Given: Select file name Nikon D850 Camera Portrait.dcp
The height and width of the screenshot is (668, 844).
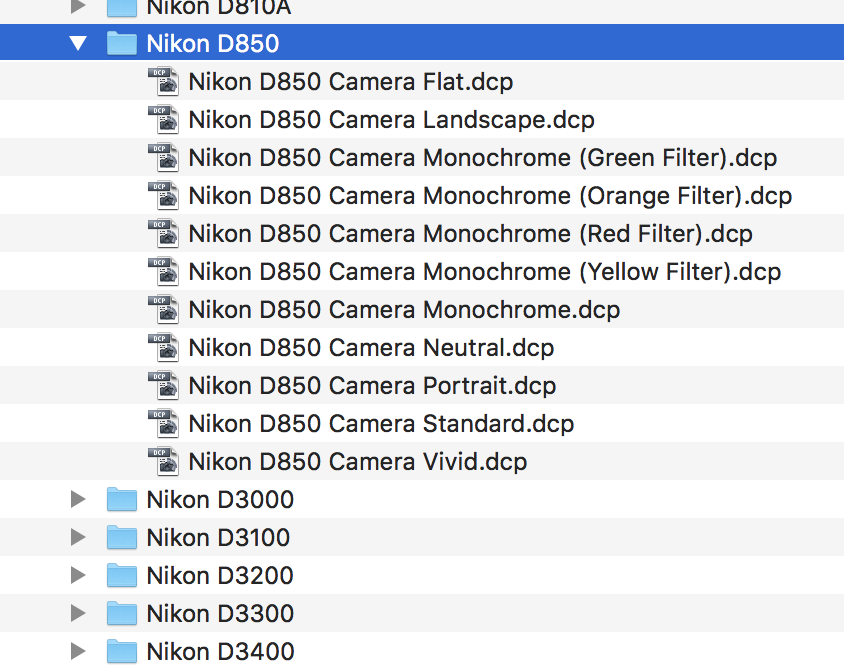Looking at the screenshot, I should click(x=372, y=386).
